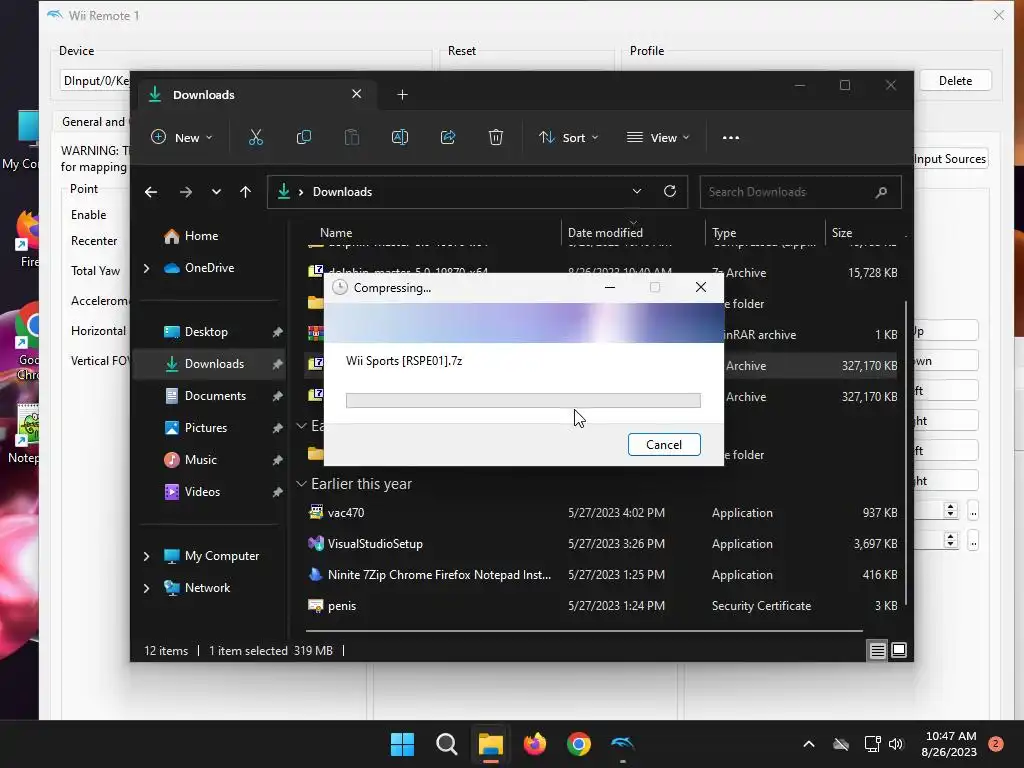
Task: Select VisualStudioSetup file
Action: click(601, 544)
